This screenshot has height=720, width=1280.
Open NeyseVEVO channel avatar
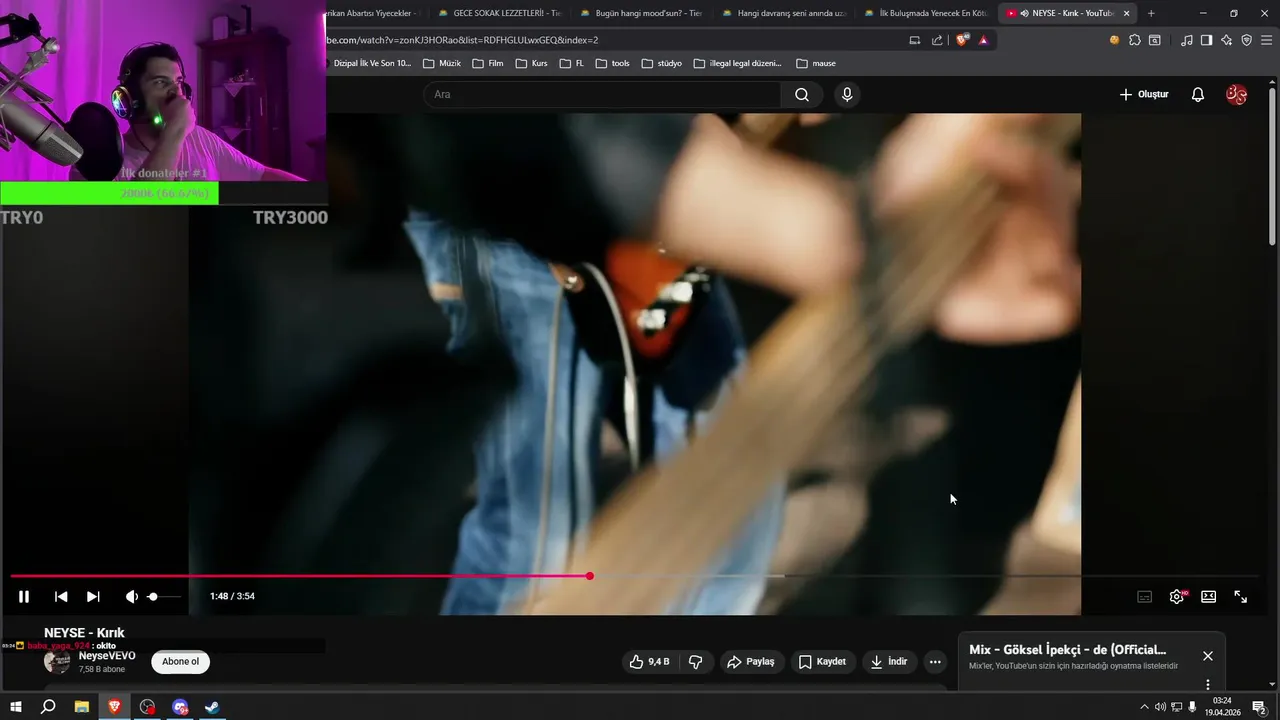point(57,661)
